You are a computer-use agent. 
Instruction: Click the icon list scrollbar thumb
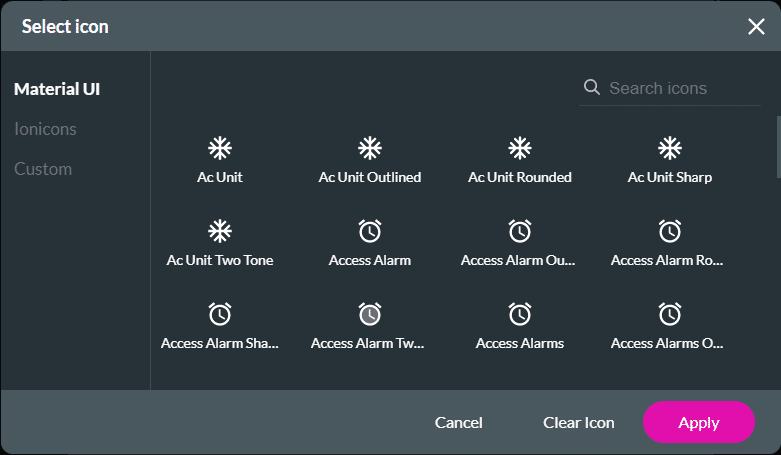(x=779, y=147)
